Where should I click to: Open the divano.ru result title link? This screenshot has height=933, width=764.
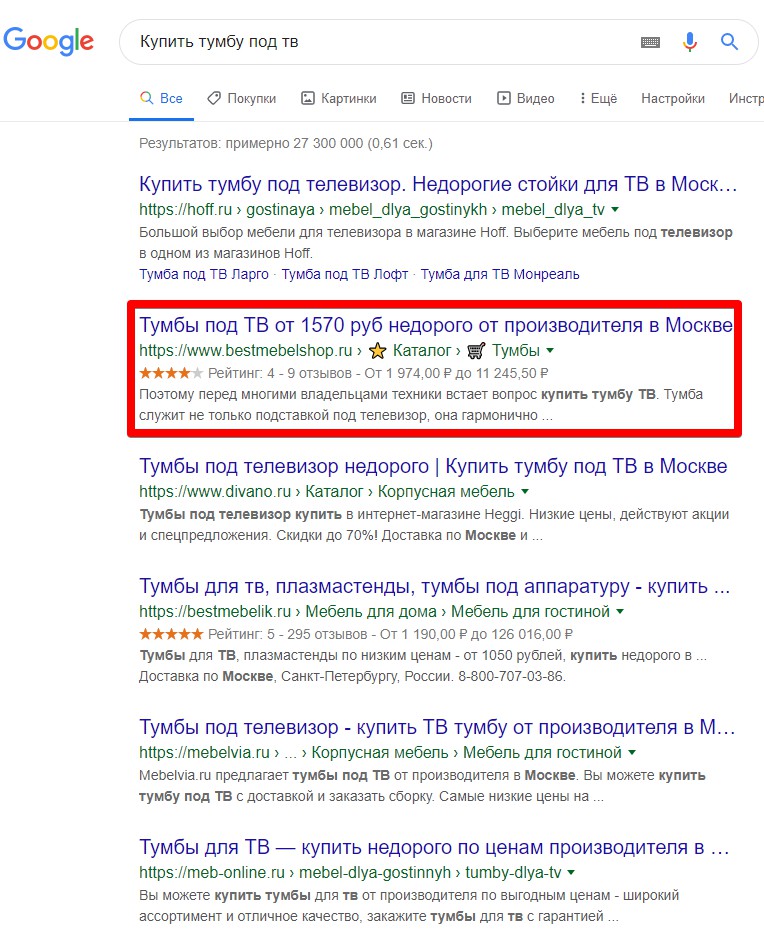pos(433,467)
